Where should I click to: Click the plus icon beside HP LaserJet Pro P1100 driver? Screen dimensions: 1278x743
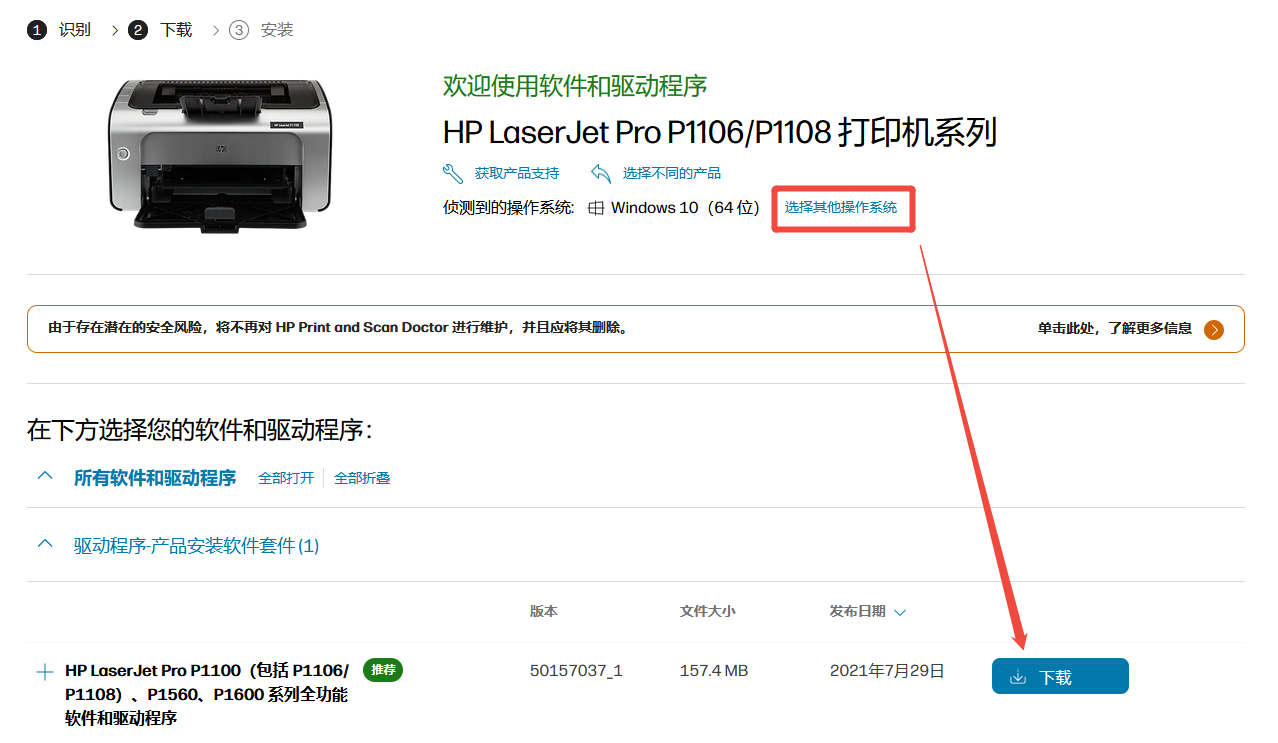click(x=44, y=672)
